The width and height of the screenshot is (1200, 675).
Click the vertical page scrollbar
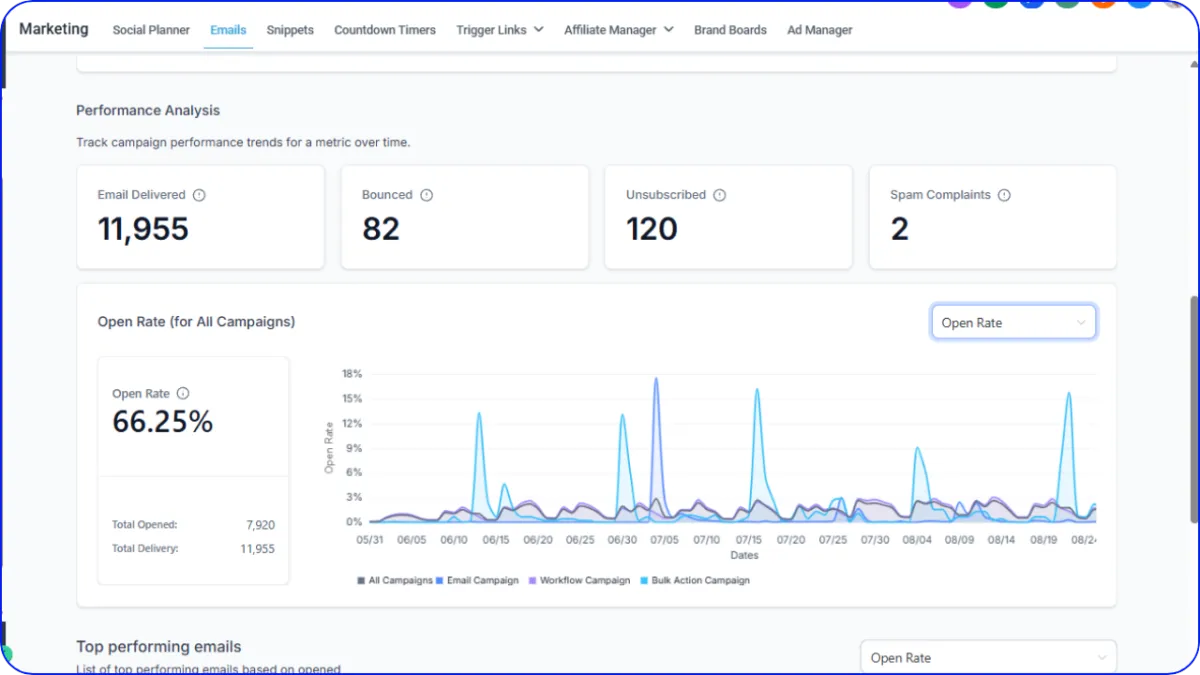coord(1193,408)
